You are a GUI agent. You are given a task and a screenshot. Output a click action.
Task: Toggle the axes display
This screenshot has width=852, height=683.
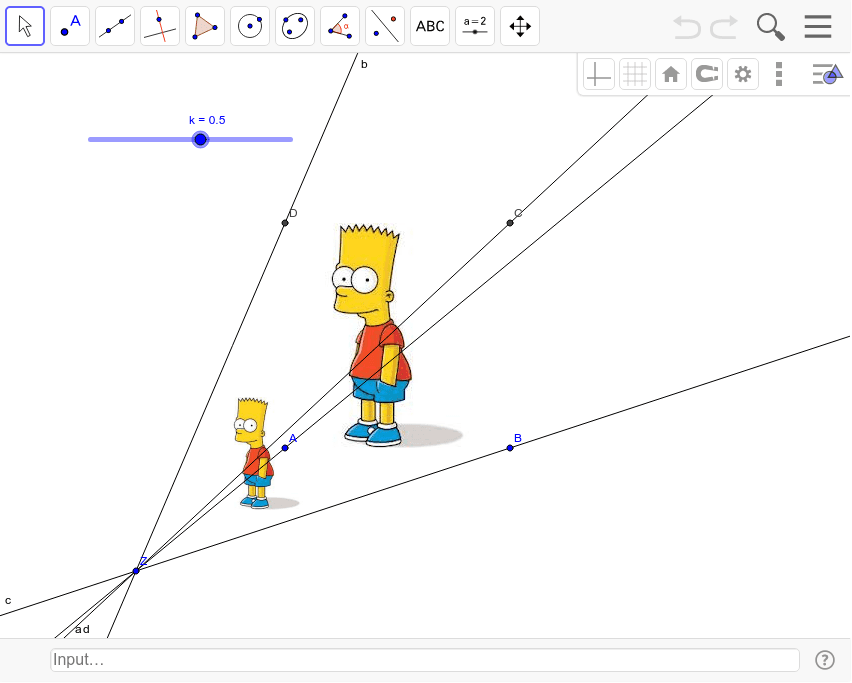tap(599, 74)
